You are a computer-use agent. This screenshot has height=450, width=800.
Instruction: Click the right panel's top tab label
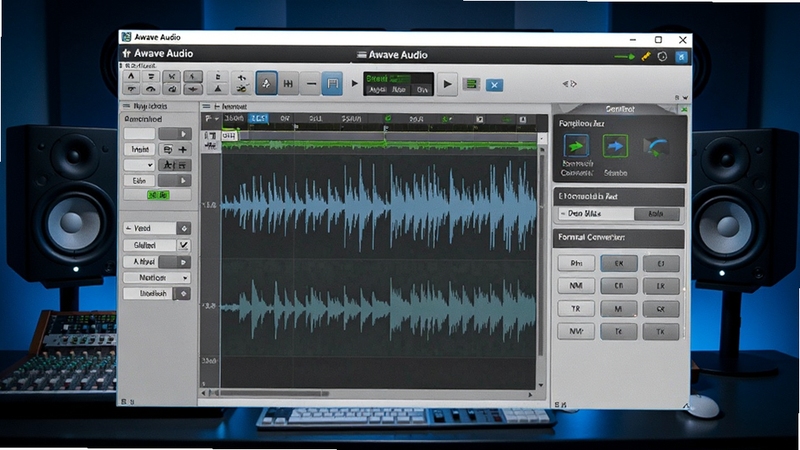click(620, 109)
